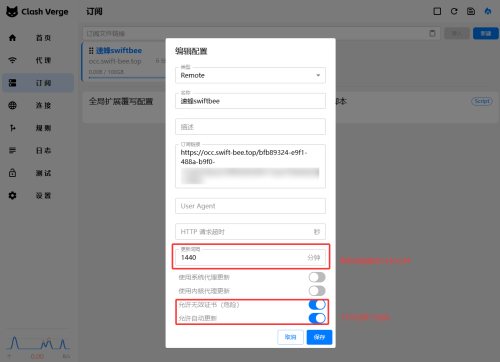
Task: Switch to the 测试 page
Action: point(38,173)
